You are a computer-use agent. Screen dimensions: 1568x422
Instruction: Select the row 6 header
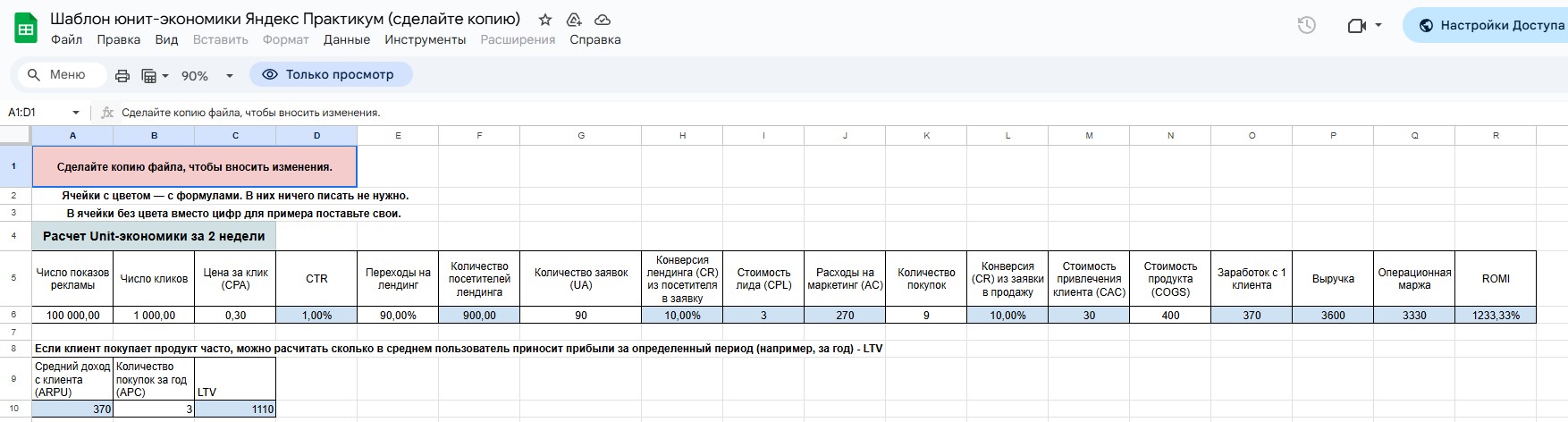tap(15, 315)
